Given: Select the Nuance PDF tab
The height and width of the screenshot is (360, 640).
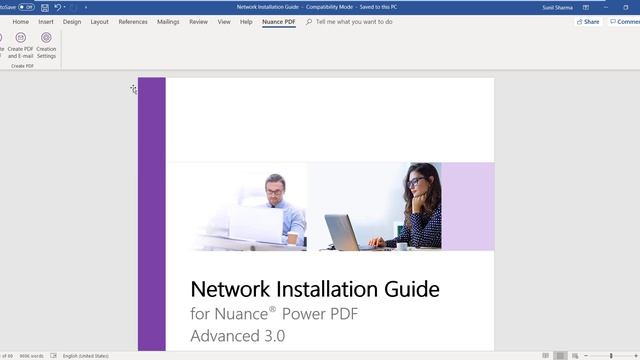Looking at the screenshot, I should point(279,22).
